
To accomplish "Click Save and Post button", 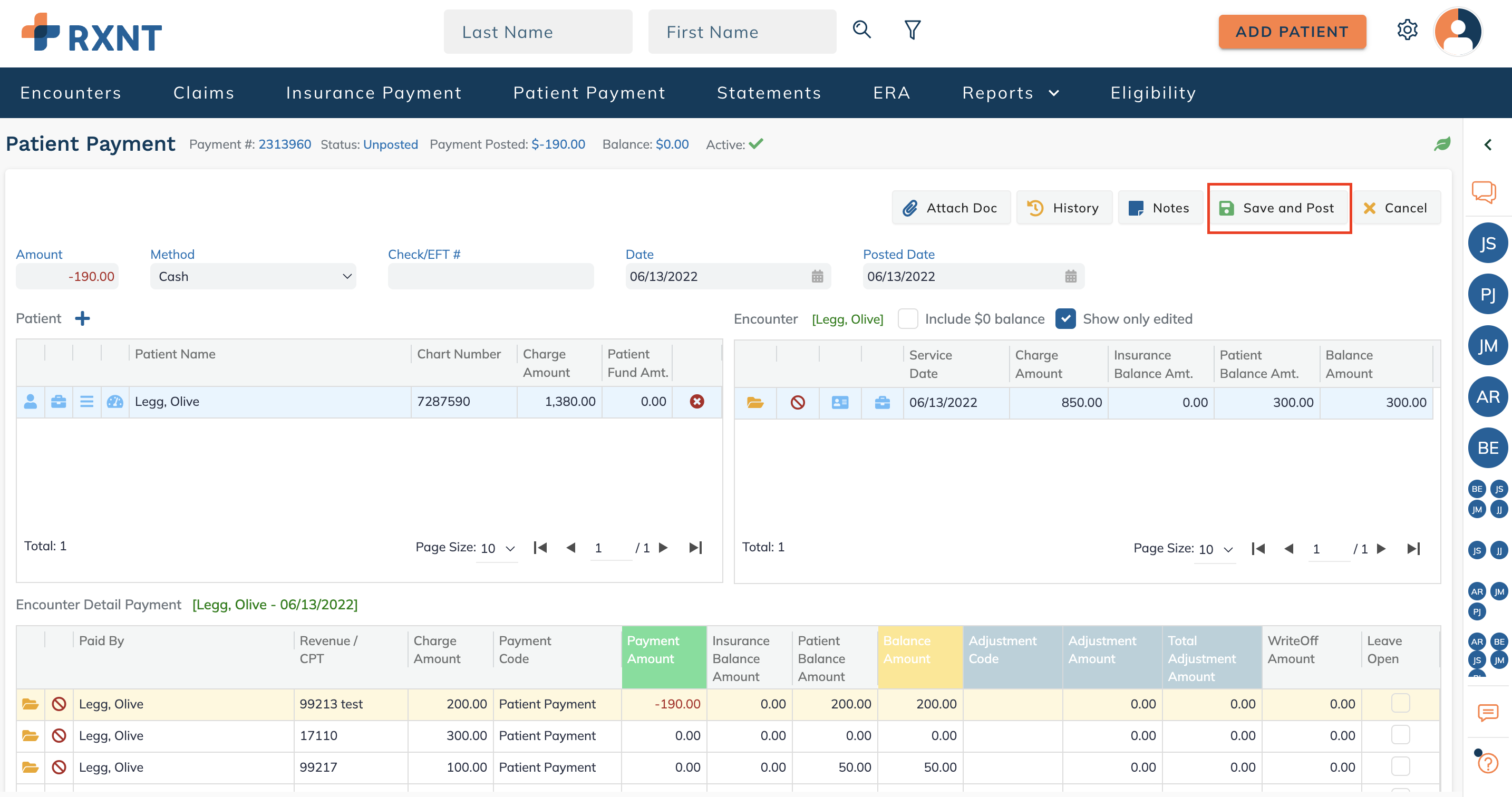I will (1279, 208).
